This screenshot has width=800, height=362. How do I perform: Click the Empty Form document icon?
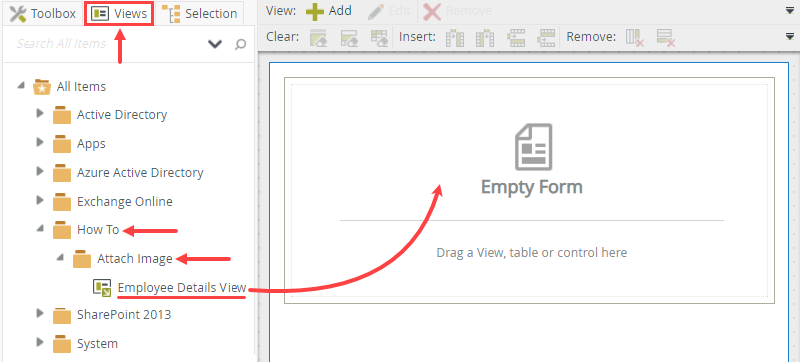pos(533,146)
